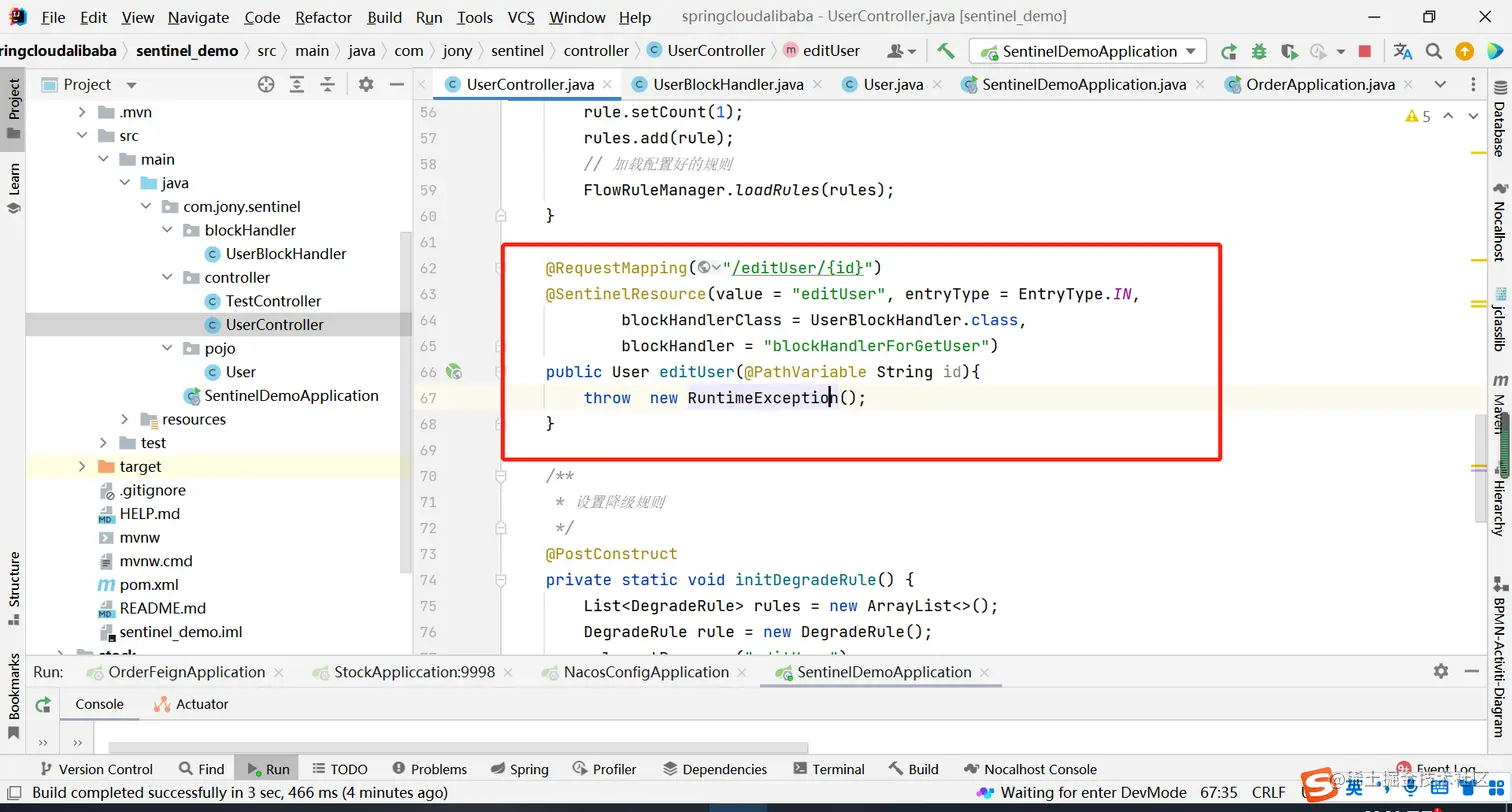Collapse the pojo package
1512x812 pixels.
pyautogui.click(x=168, y=349)
